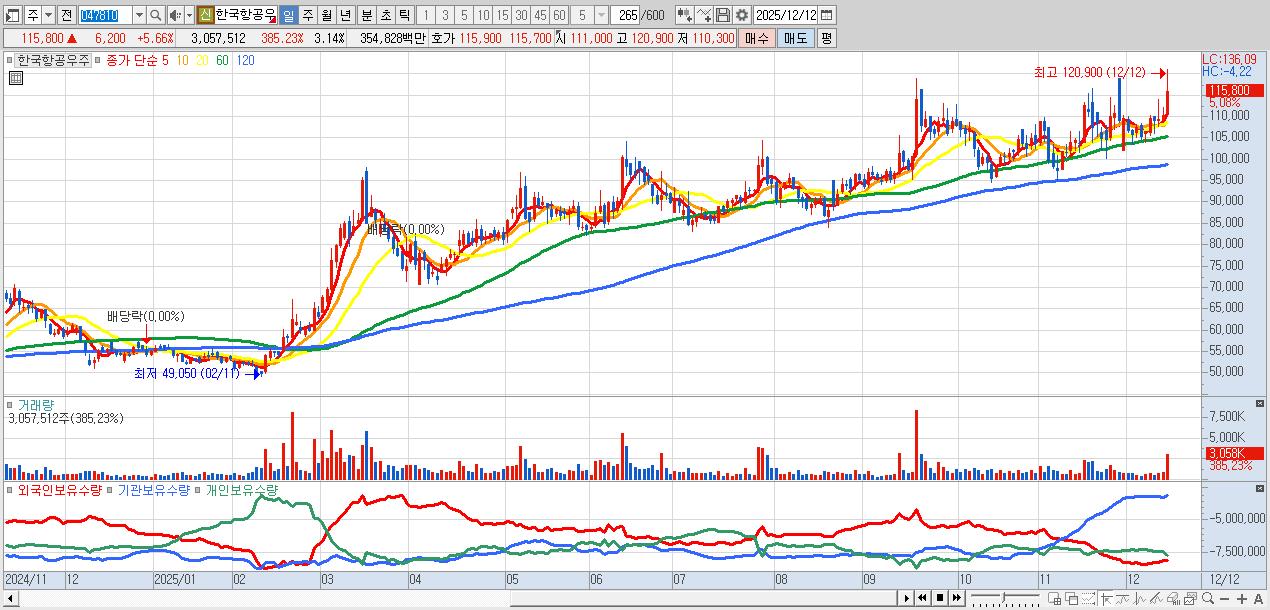Click the 한국항공우주 chart title label
The height and width of the screenshot is (610, 1270).
coord(53,60)
